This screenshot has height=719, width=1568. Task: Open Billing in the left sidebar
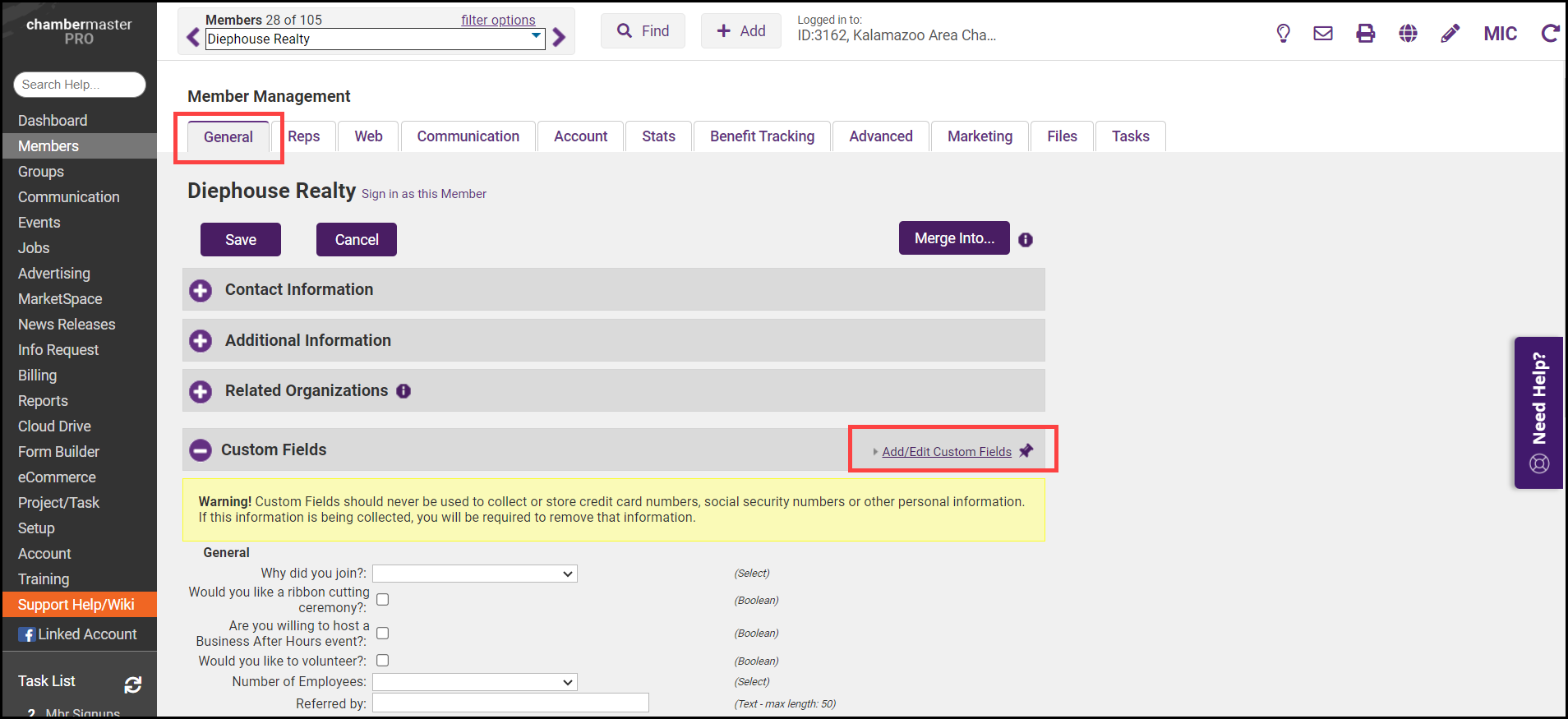38,376
